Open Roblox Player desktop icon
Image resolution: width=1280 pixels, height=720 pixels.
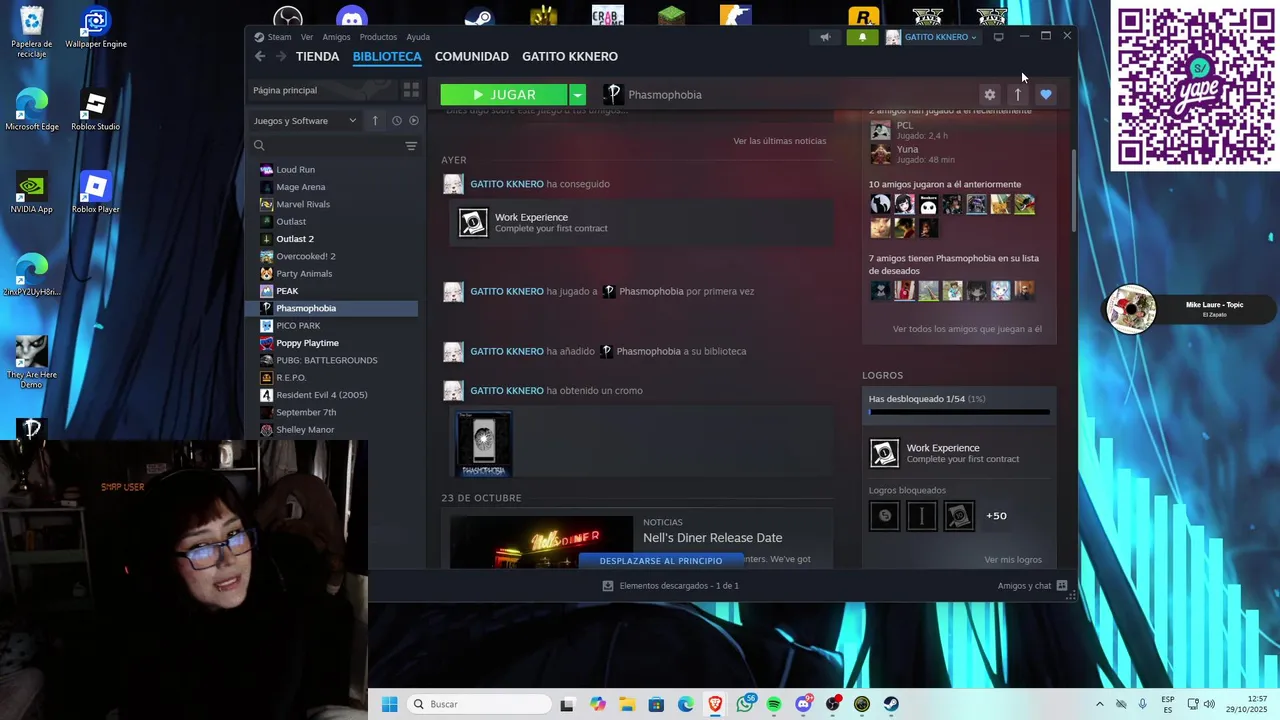coord(96,193)
